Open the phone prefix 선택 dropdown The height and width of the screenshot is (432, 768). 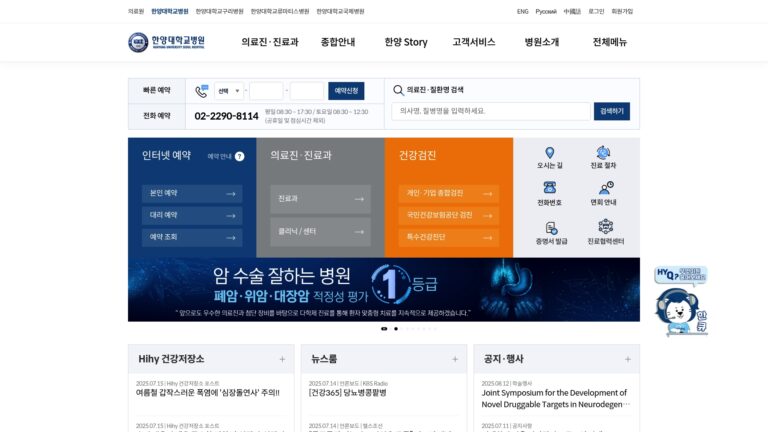click(x=229, y=91)
